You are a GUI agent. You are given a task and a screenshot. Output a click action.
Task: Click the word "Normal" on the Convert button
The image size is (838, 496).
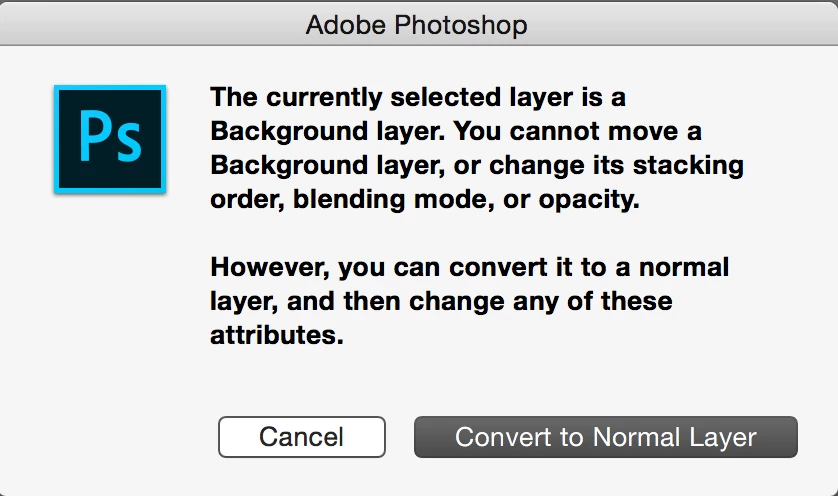pyautogui.click(x=639, y=437)
